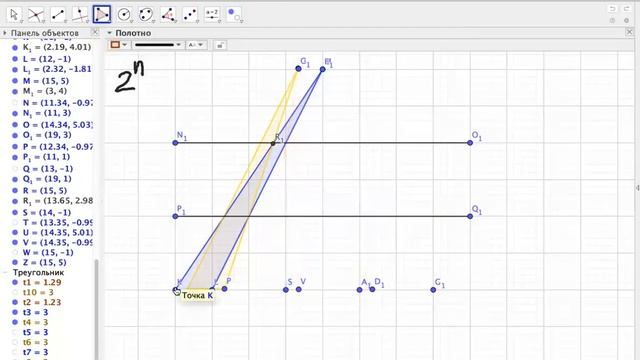Show hidden point T = (13.35, -0.9…)
The width and height of the screenshot is (640, 360).
[15, 222]
